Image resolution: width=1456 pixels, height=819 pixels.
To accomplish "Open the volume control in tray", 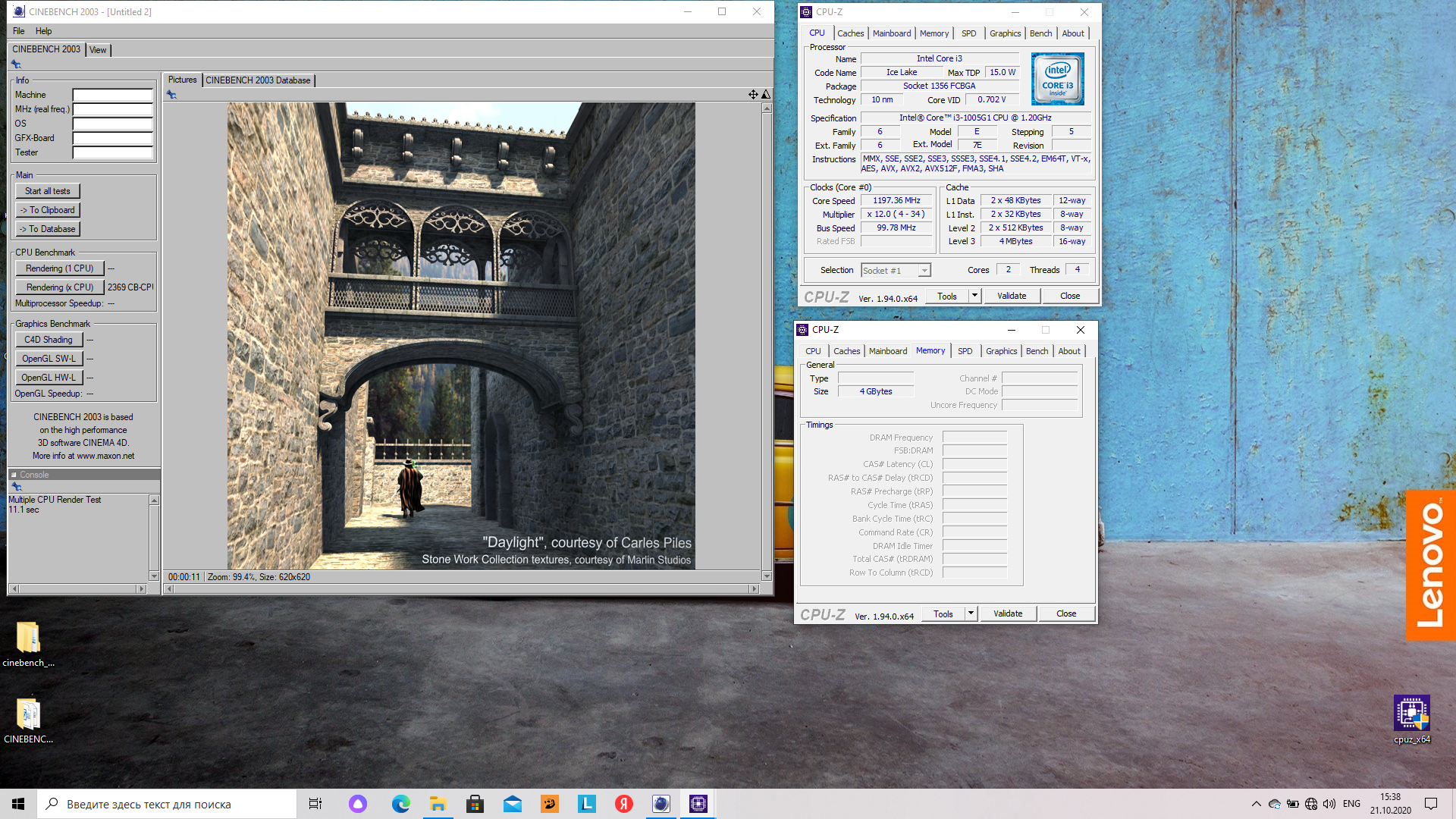I will point(1329,804).
